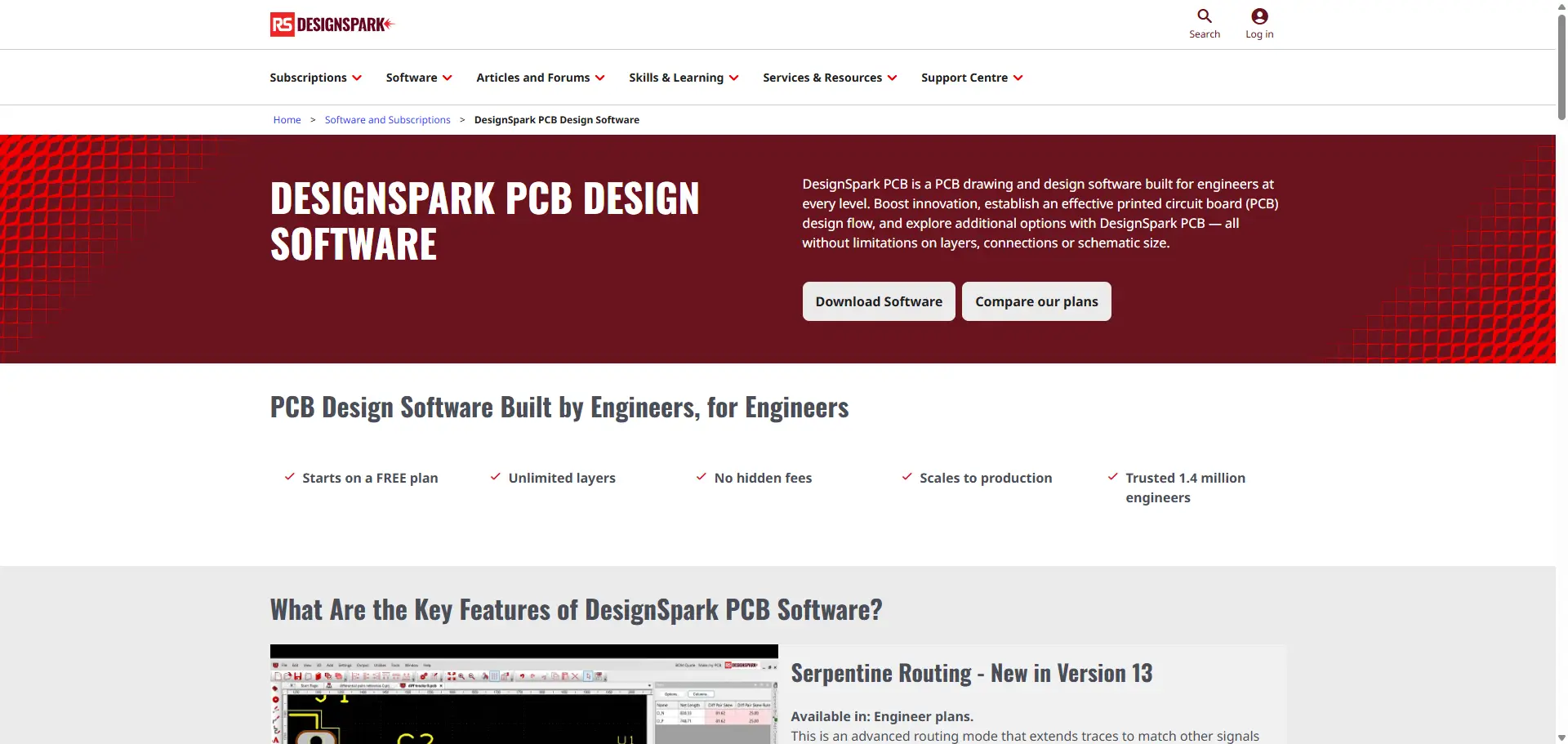This screenshot has height=744, width=1568.
Task: Click the 'Serpentine Routing - New in Version 13' heading
Action: 972,673
